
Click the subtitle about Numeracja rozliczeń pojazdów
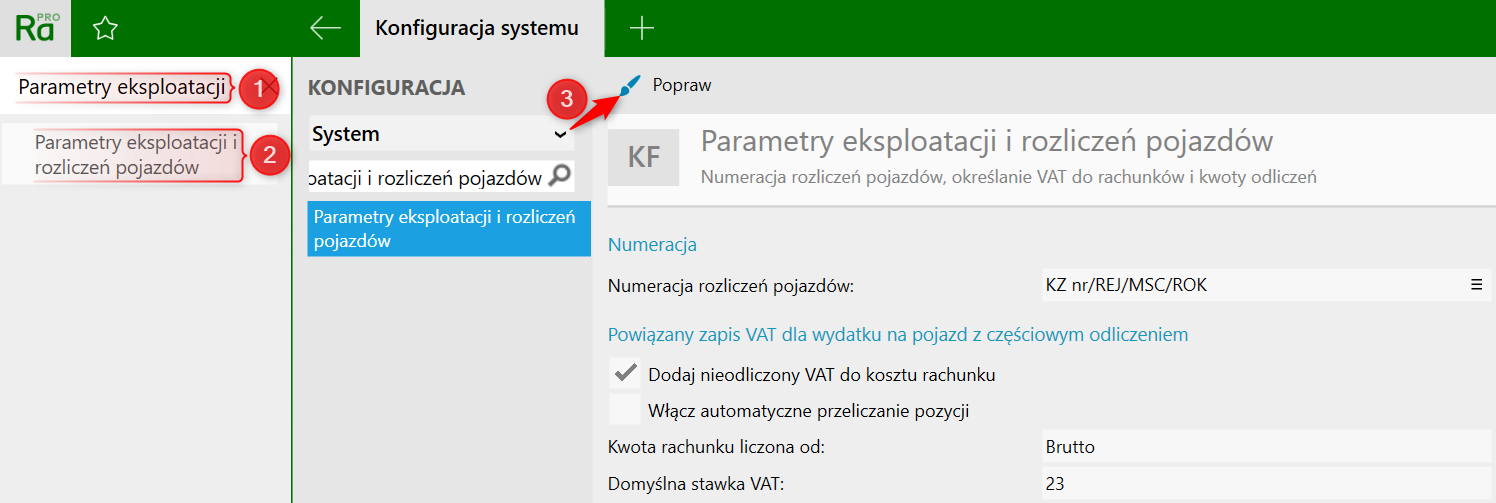[1008, 177]
